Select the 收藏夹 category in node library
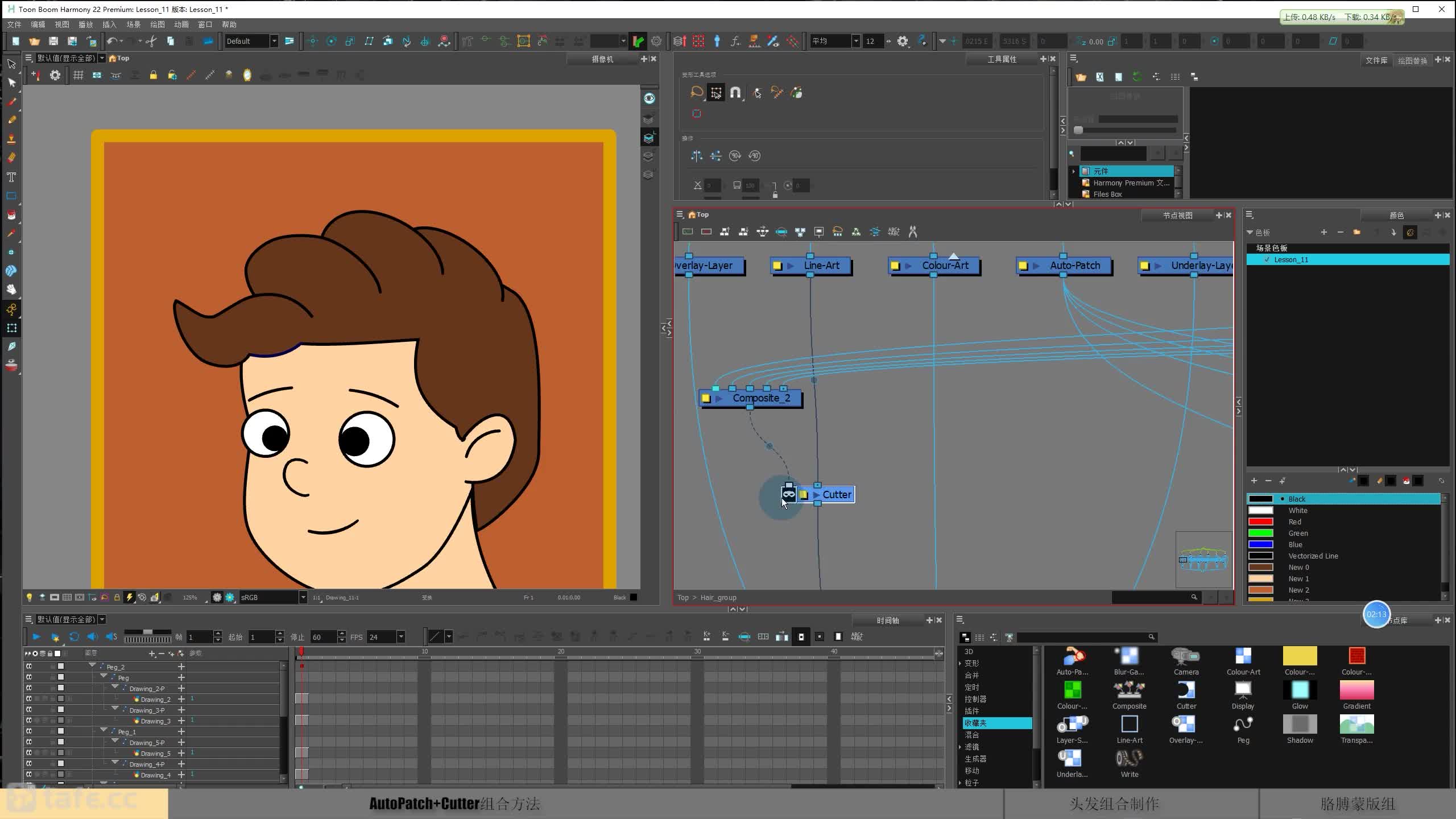 (997, 723)
